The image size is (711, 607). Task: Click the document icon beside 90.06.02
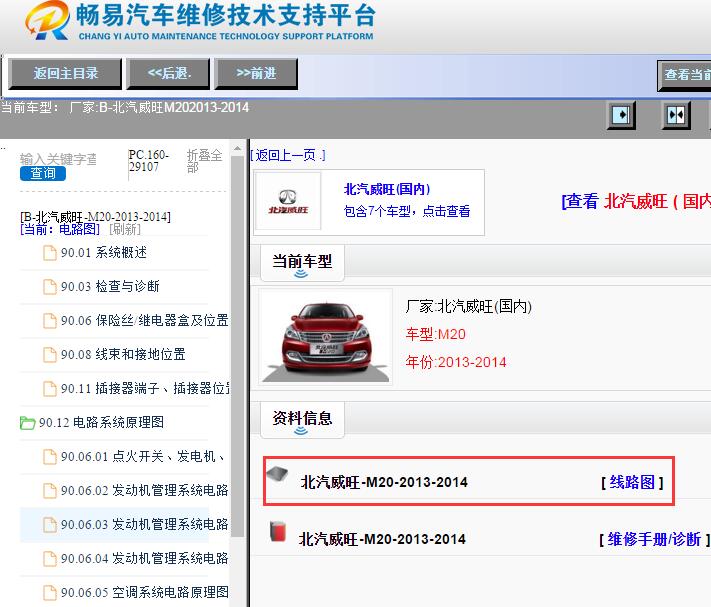click(49, 491)
